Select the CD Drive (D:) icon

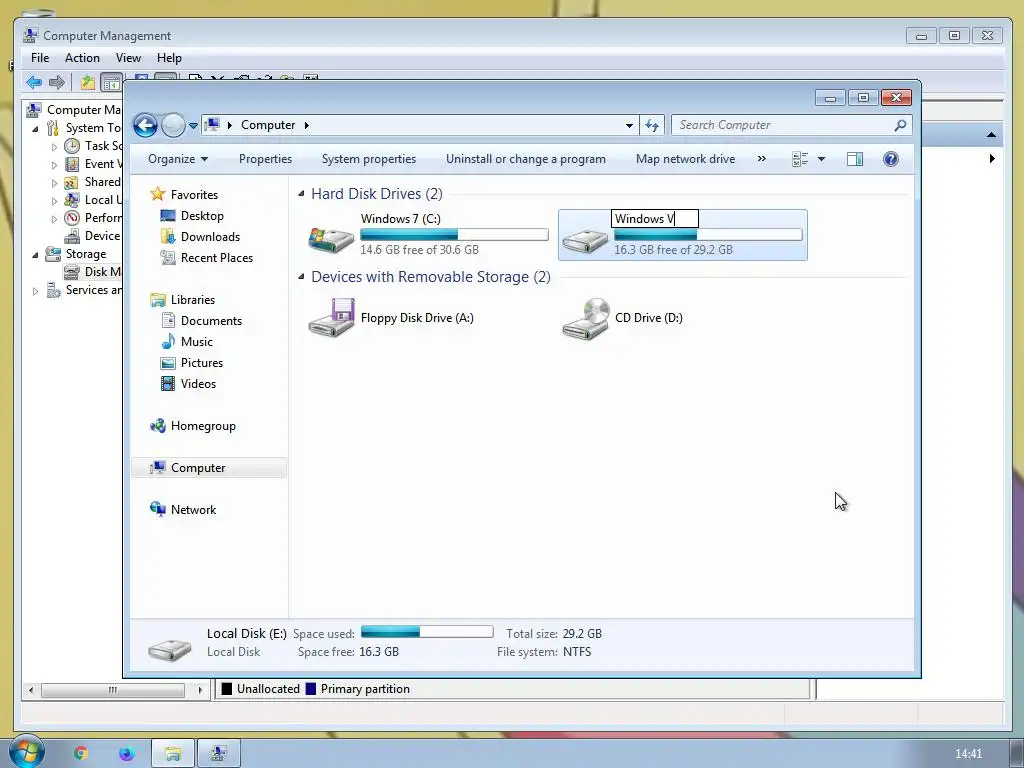point(585,318)
